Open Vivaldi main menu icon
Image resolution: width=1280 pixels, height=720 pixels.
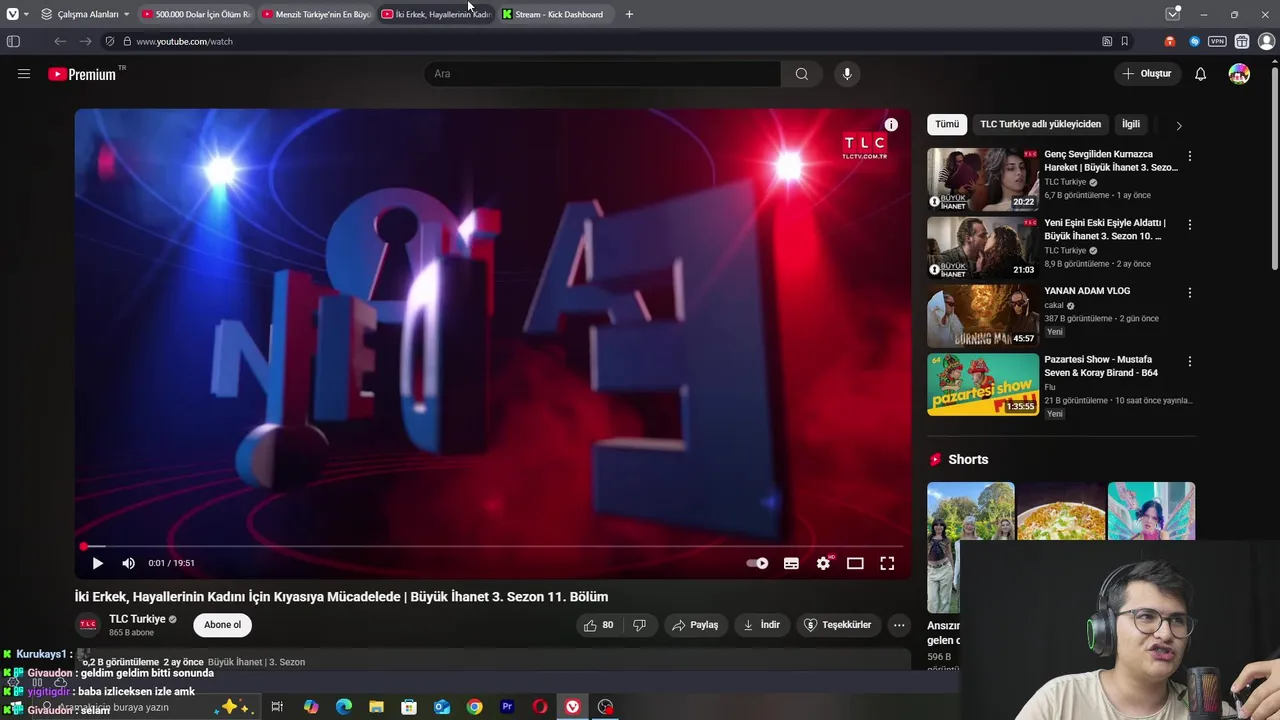(x=12, y=14)
